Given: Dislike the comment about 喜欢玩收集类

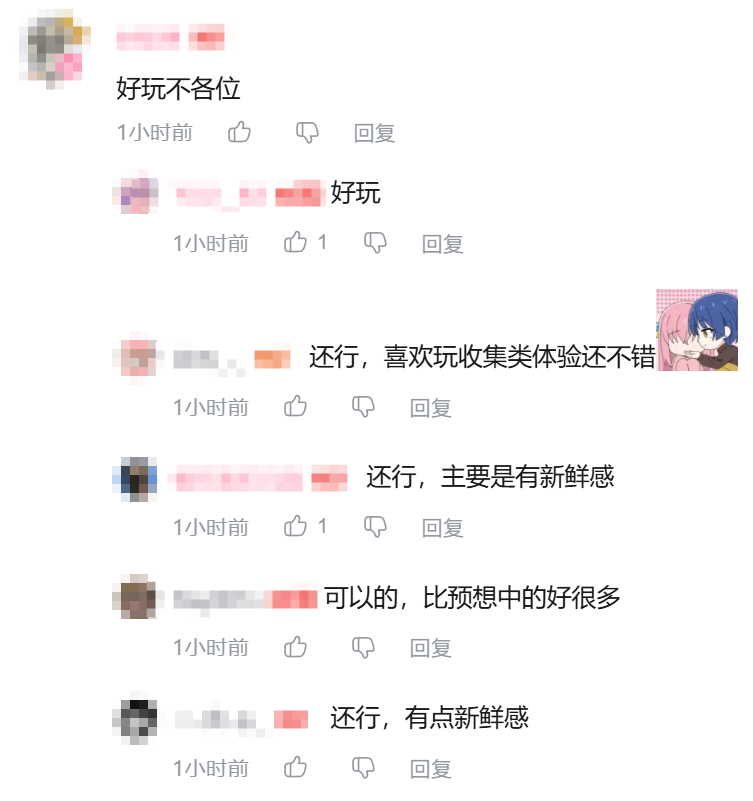Looking at the screenshot, I should pos(363,407).
